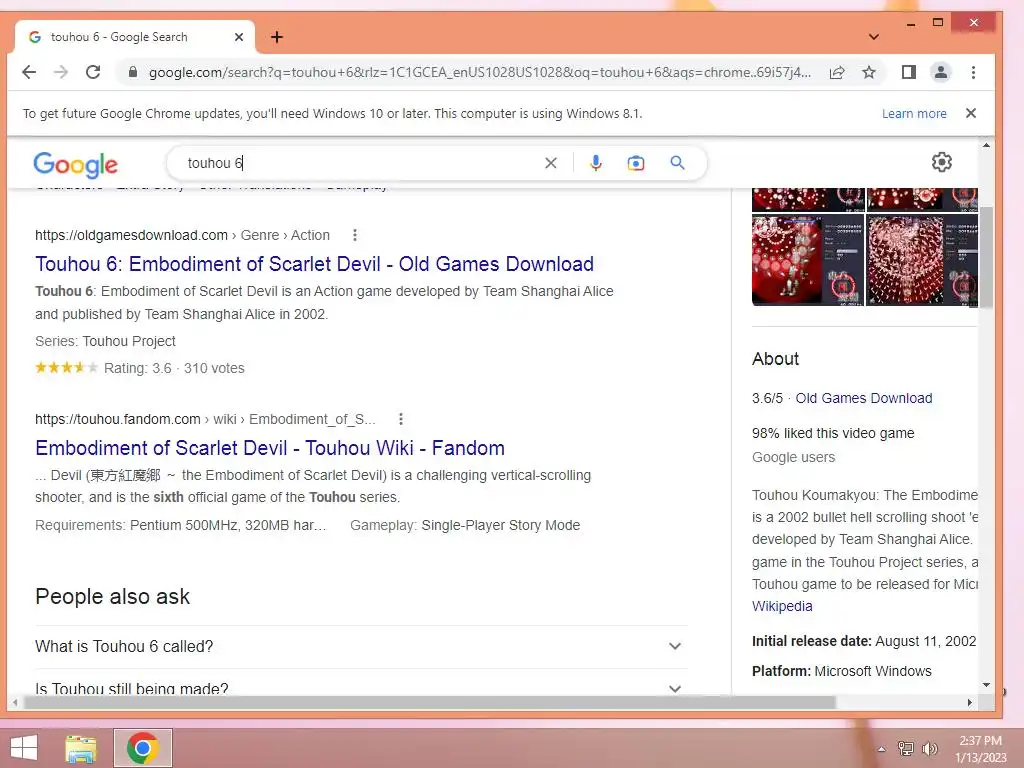Dismiss the Windows 10 update notice
Viewport: 1024px width, 768px height.
coord(971,113)
